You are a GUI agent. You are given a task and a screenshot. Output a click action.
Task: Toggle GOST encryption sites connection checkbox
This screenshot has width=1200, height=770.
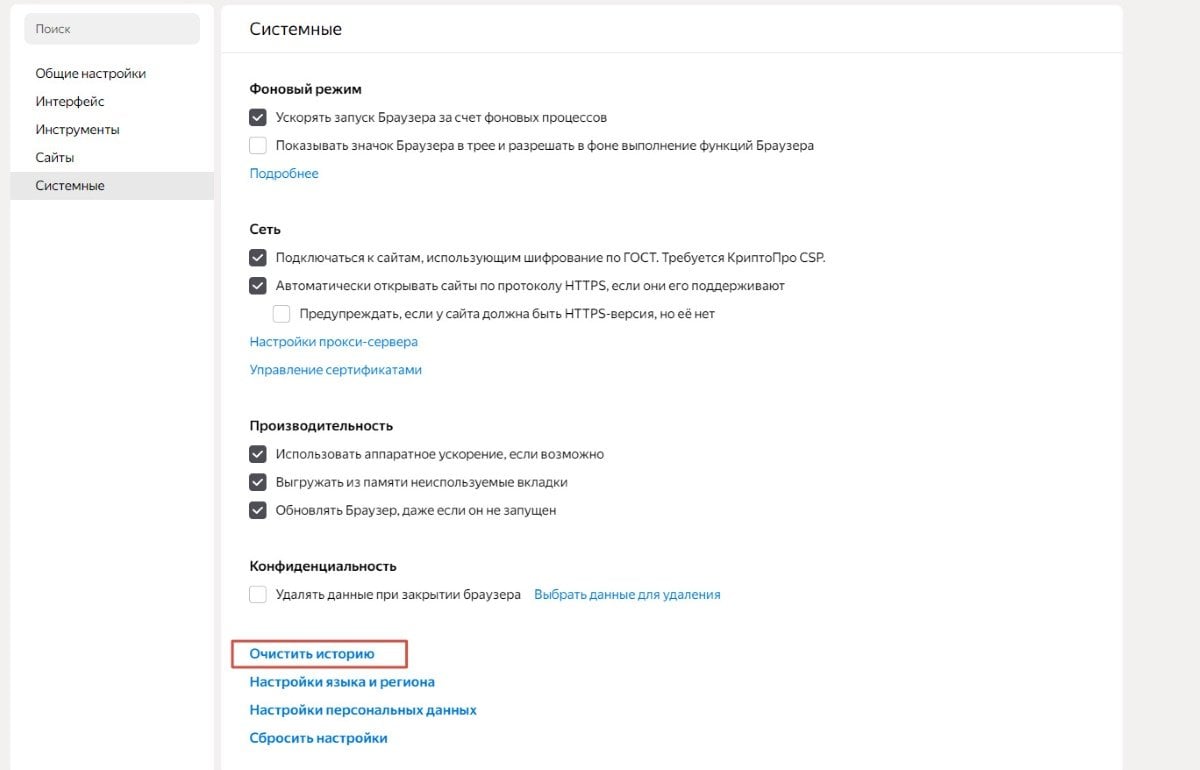(258, 257)
